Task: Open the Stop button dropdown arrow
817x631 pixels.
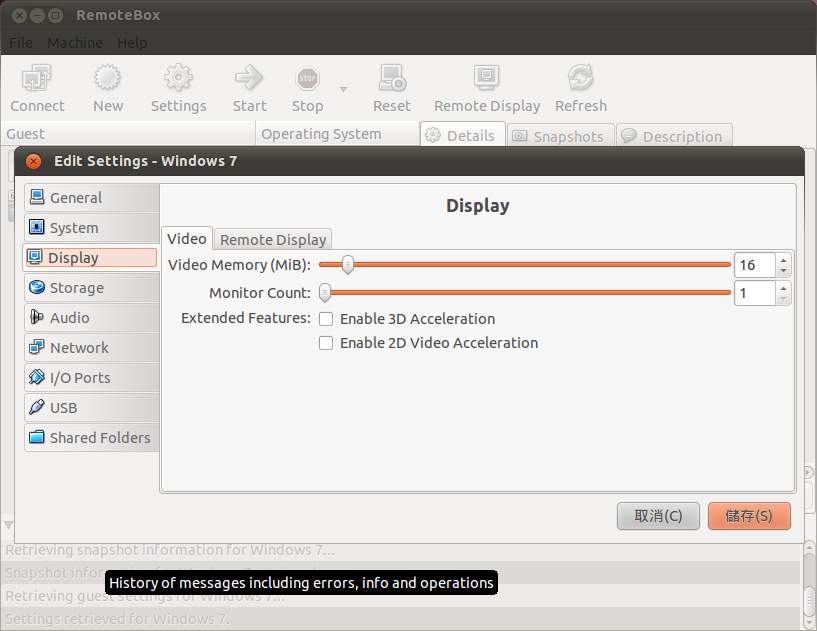Action: tap(343, 89)
